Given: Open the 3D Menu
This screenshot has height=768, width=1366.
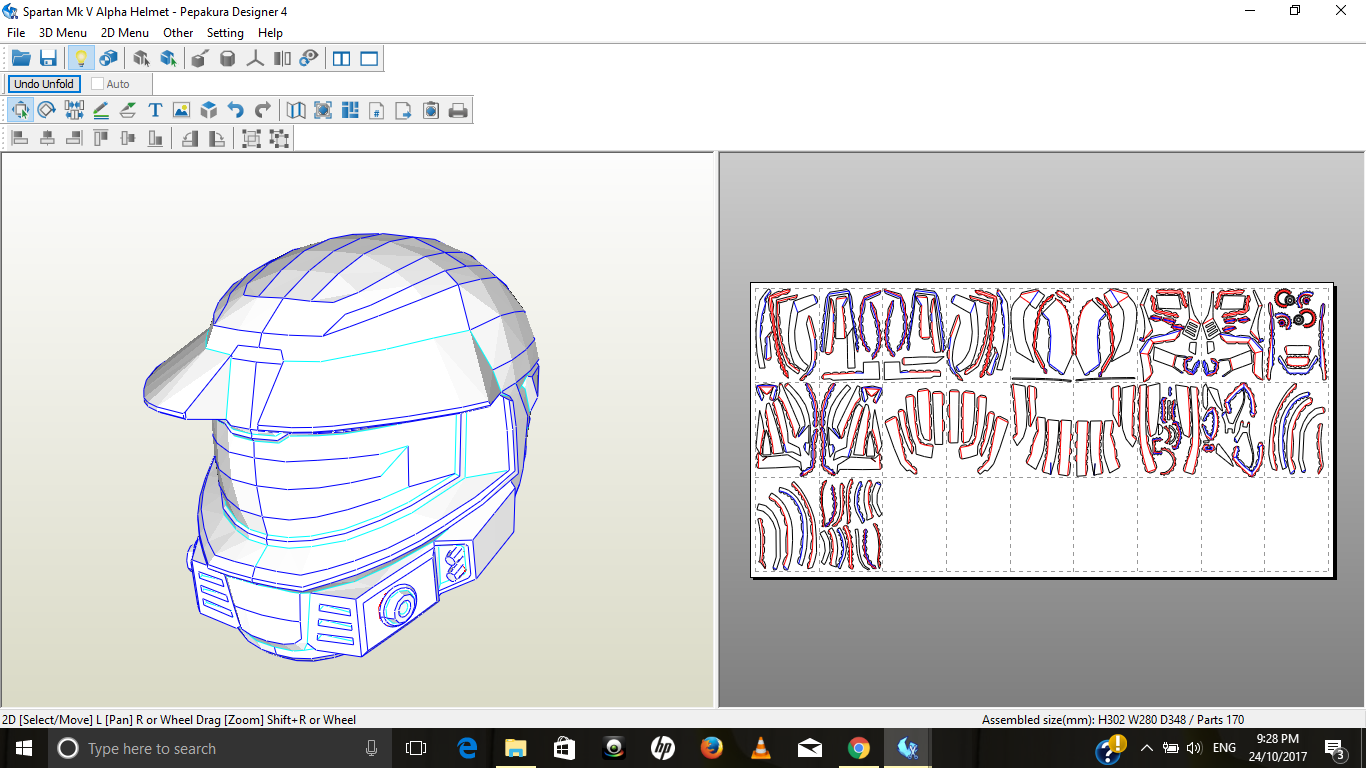Looking at the screenshot, I should [x=63, y=33].
